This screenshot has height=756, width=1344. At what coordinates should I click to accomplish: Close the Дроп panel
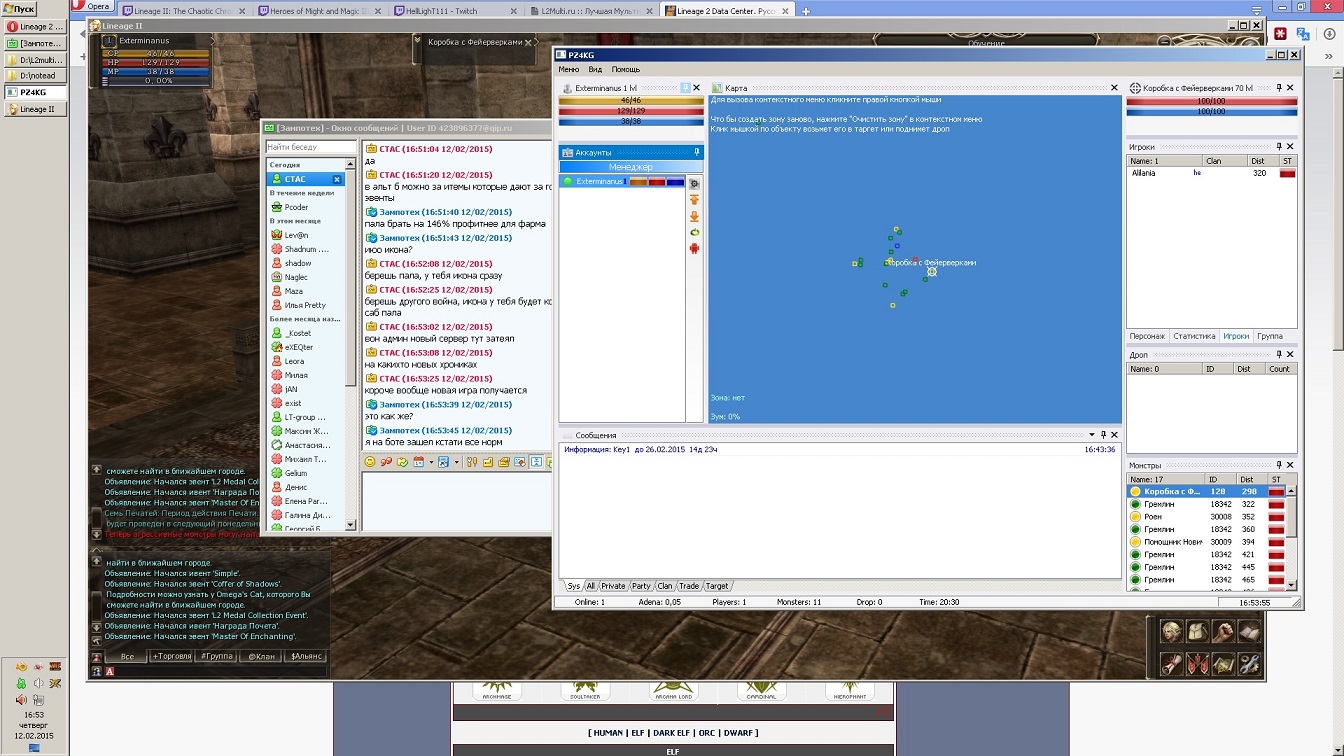click(1291, 354)
